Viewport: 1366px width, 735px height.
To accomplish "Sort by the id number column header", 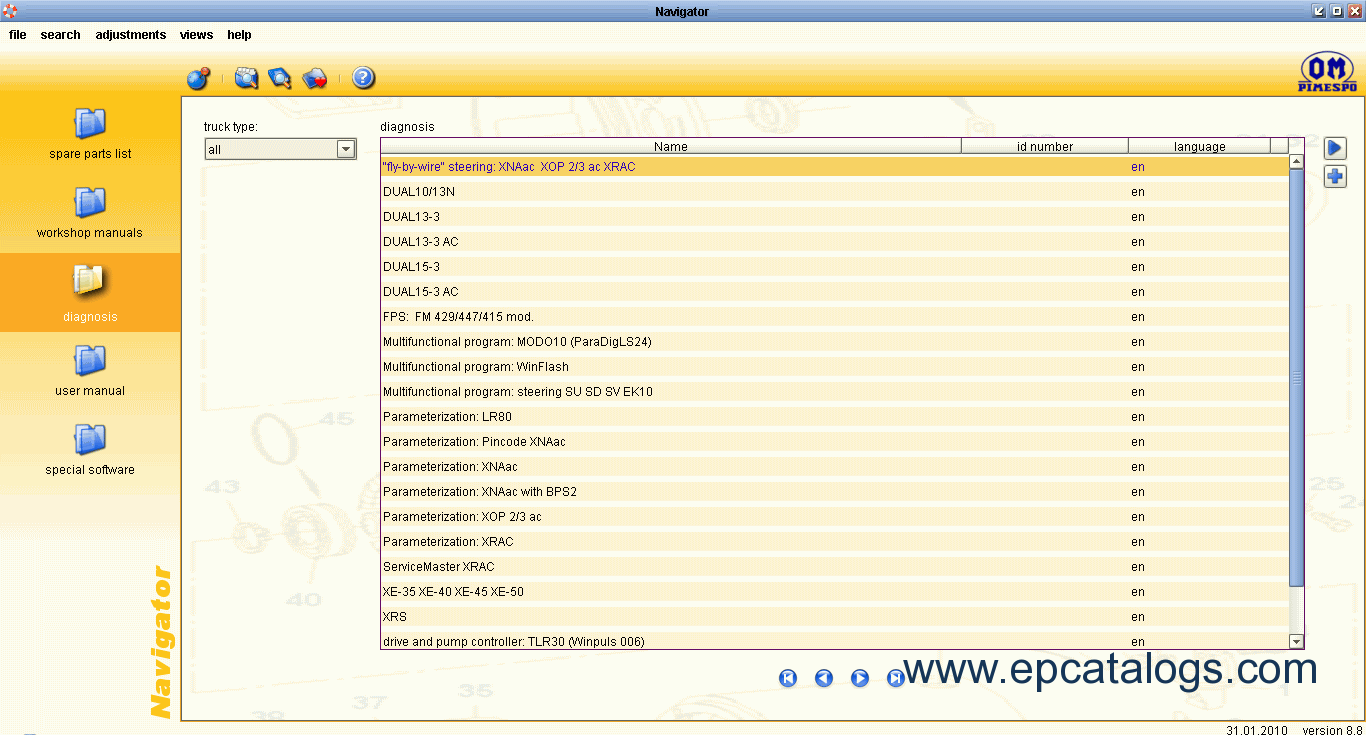I will point(1045,146).
